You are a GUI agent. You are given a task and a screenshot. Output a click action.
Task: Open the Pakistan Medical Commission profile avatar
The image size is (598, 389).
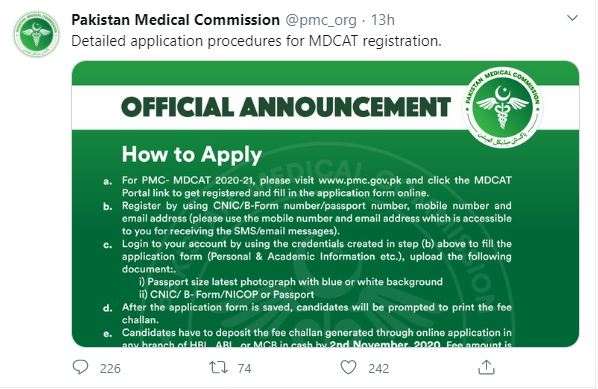(x=37, y=34)
